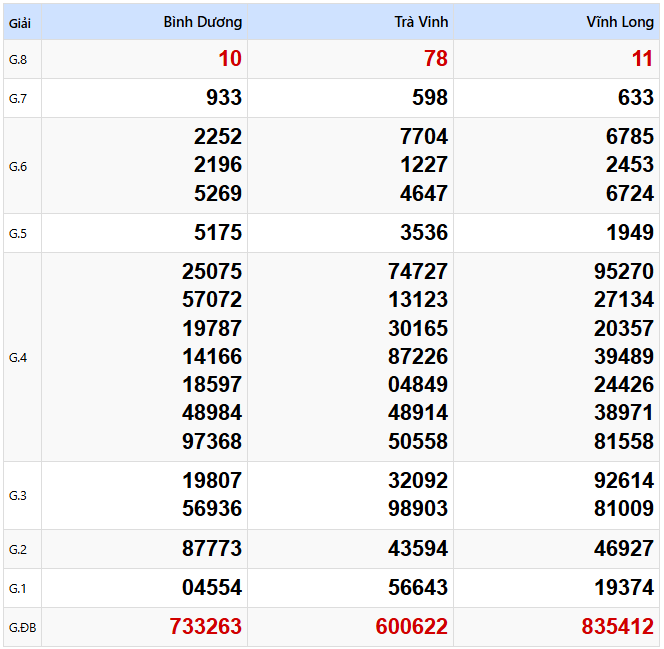The image size is (664, 649).
Task: Click G.4 number 25075
Action: 212,272
